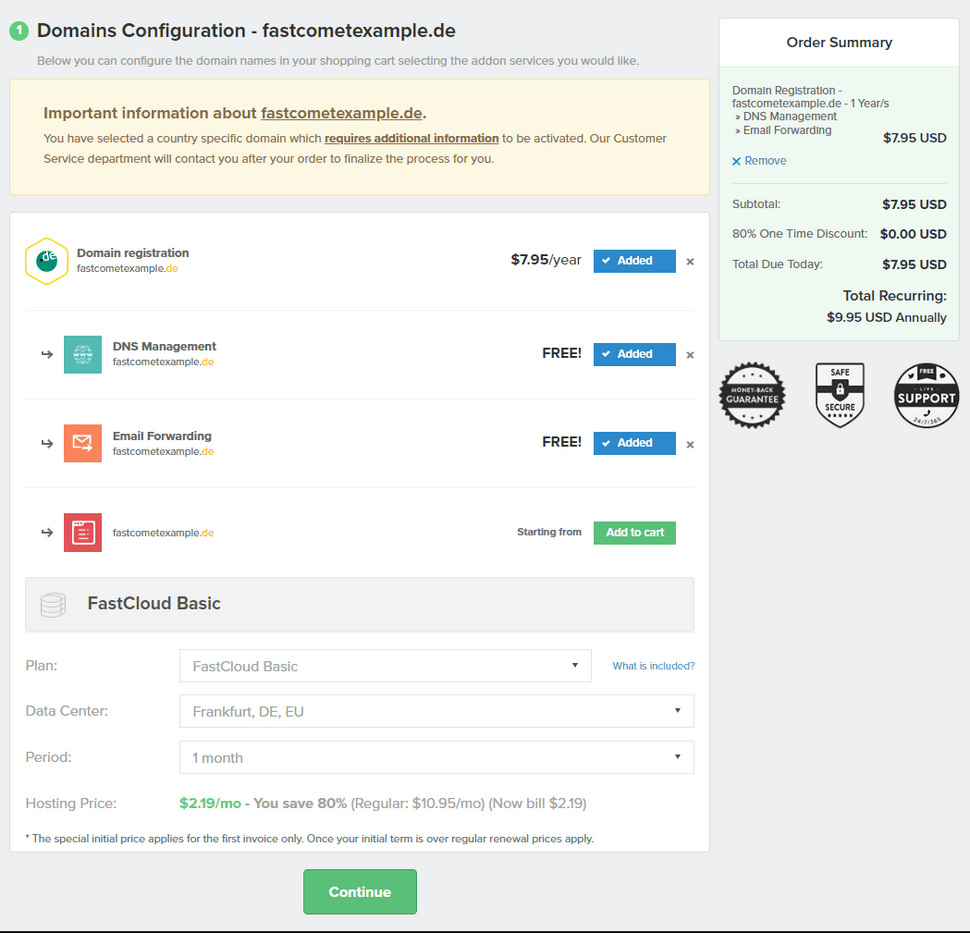Toggle the Added button for Domain registration
970x933 pixels.
[x=635, y=261]
